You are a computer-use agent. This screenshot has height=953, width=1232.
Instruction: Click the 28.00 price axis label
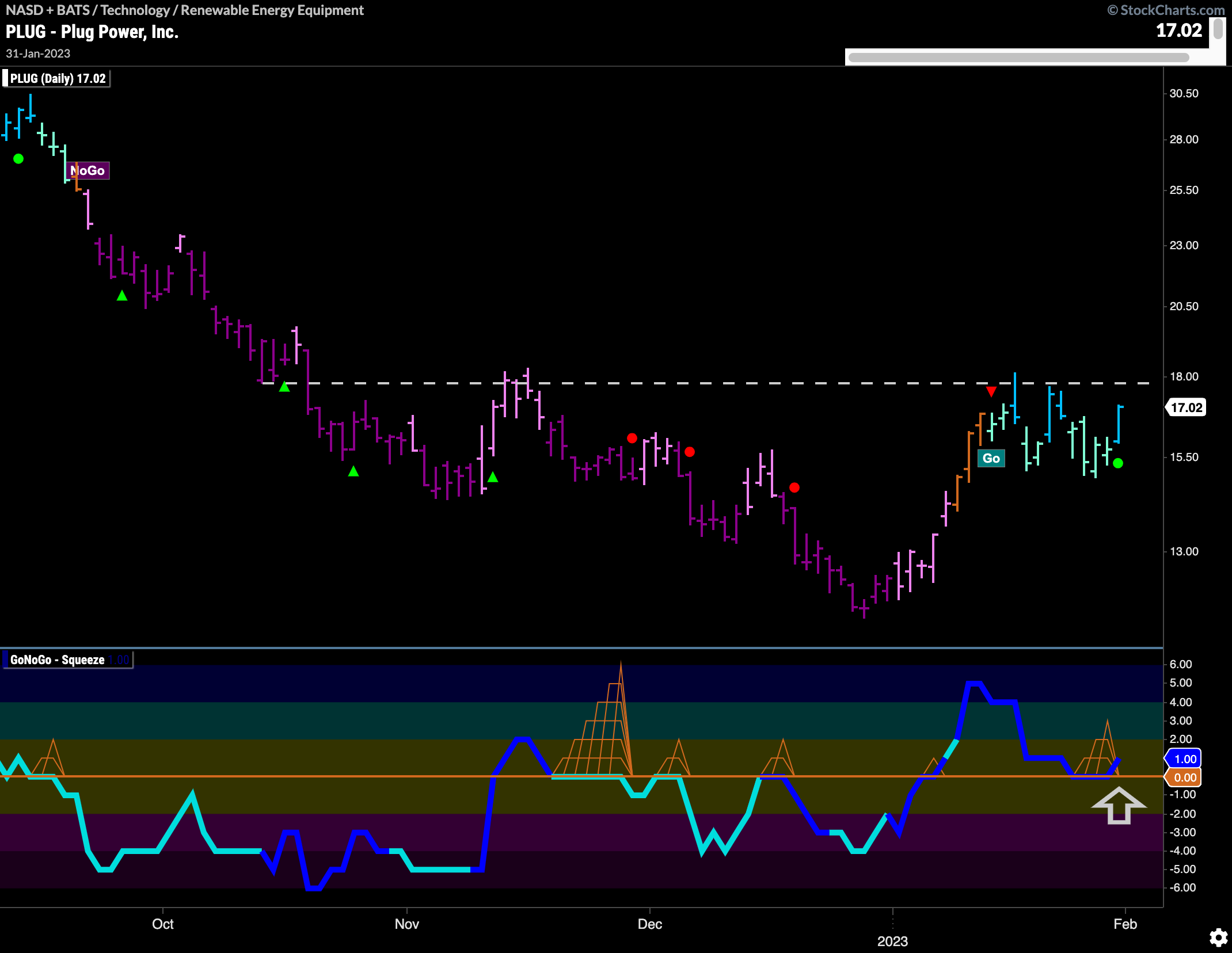(1184, 139)
